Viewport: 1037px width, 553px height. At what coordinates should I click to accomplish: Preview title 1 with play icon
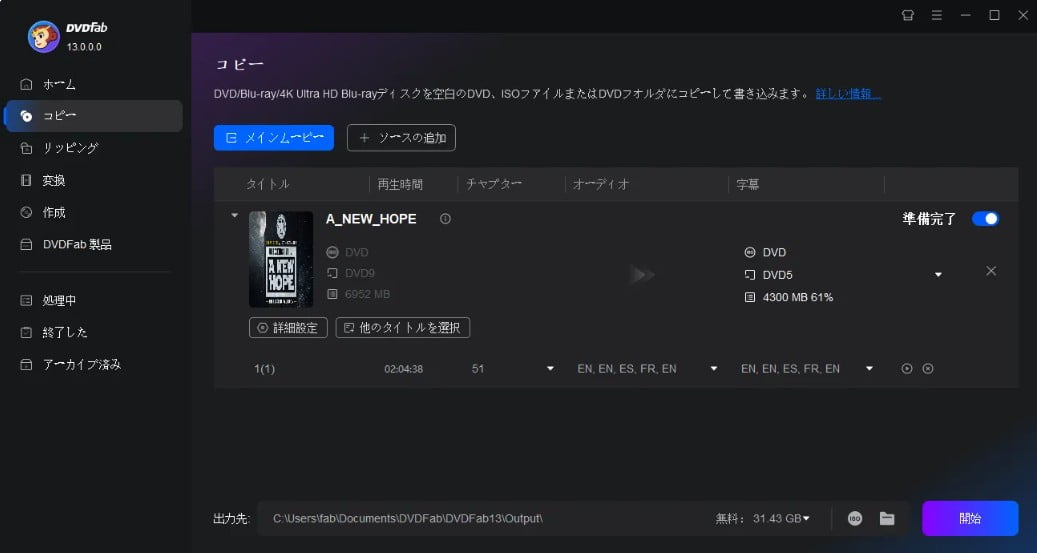(x=907, y=368)
